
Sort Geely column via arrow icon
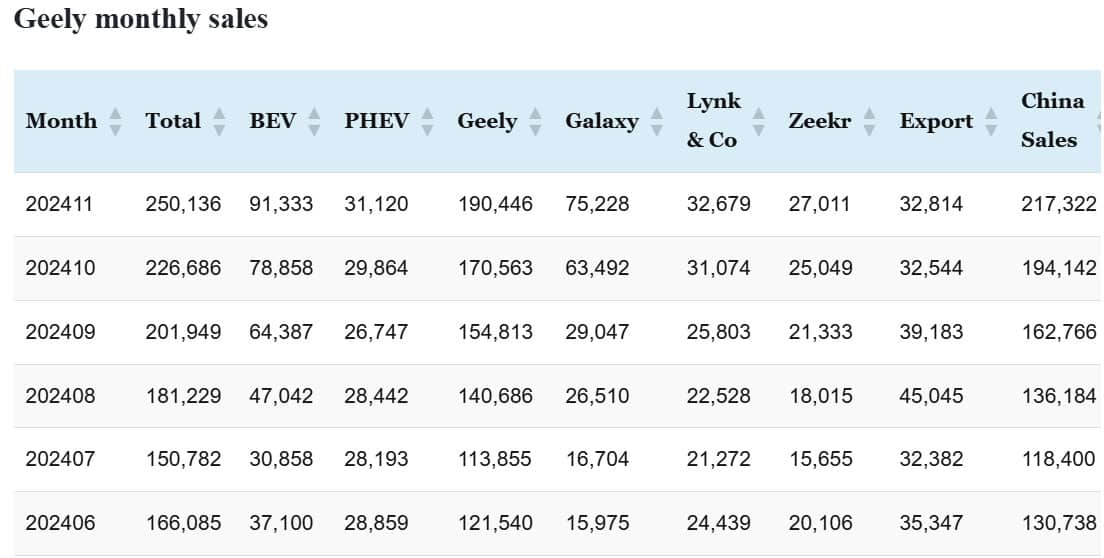coord(535,122)
